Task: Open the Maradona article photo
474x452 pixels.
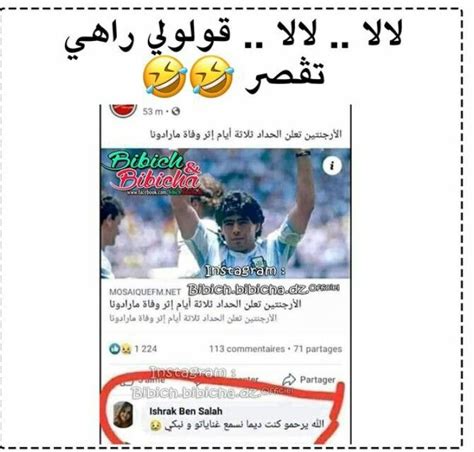Action: (x=226, y=213)
